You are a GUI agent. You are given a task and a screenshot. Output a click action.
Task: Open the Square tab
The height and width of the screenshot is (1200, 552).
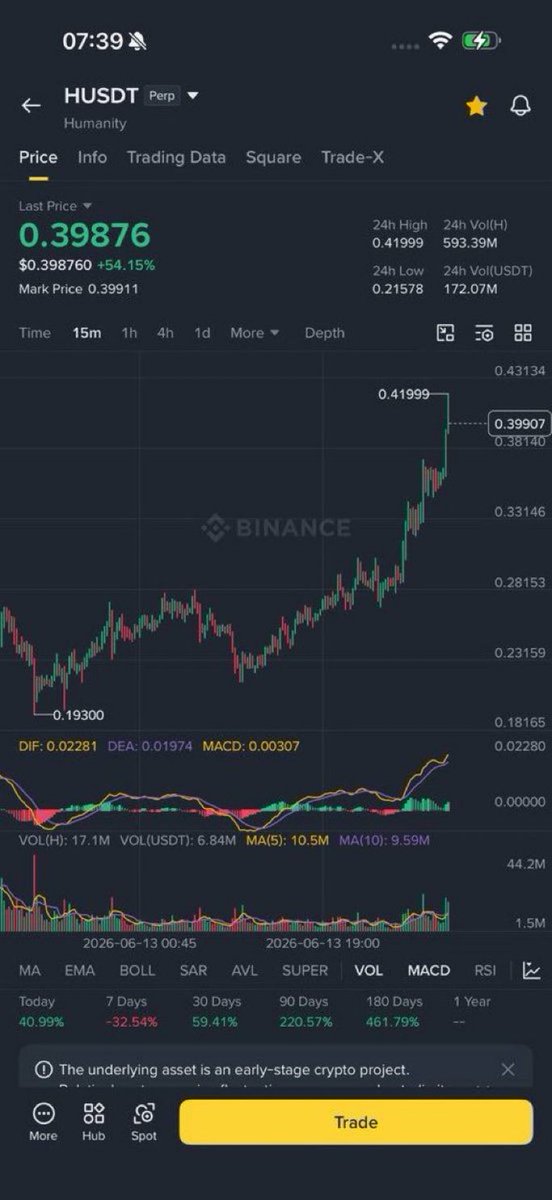point(273,157)
